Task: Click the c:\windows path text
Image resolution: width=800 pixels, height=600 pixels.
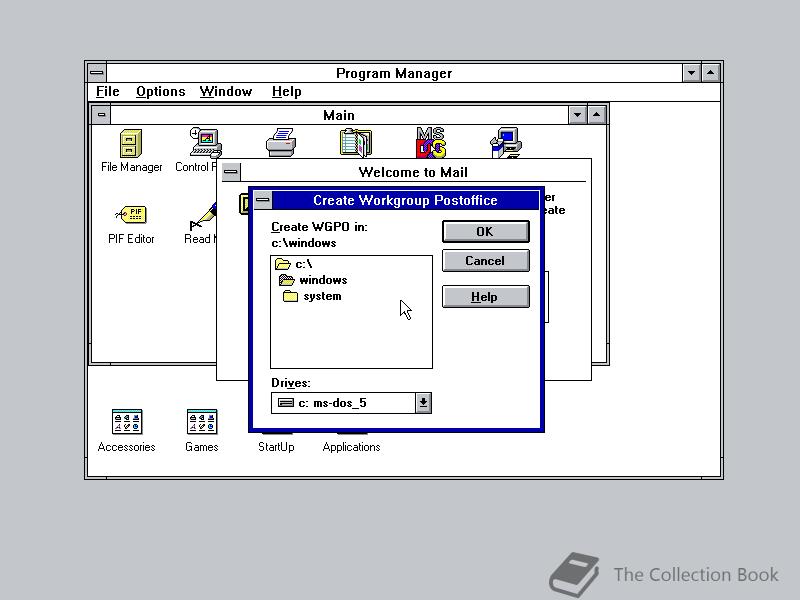Action: click(304, 243)
